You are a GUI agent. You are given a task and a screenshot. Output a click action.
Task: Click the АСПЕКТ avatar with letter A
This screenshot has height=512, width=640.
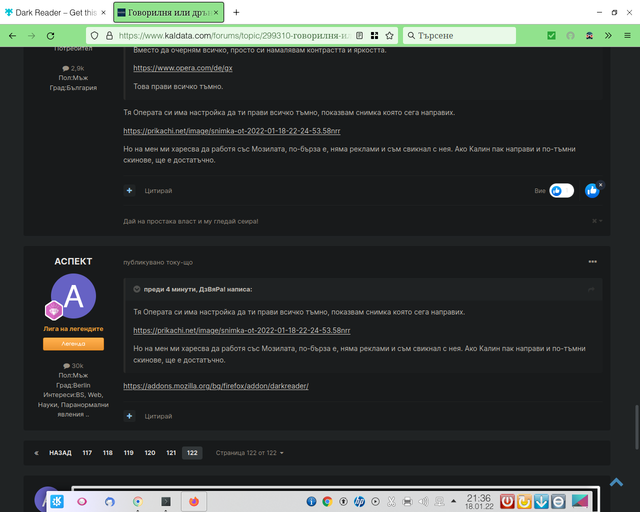(x=73, y=296)
